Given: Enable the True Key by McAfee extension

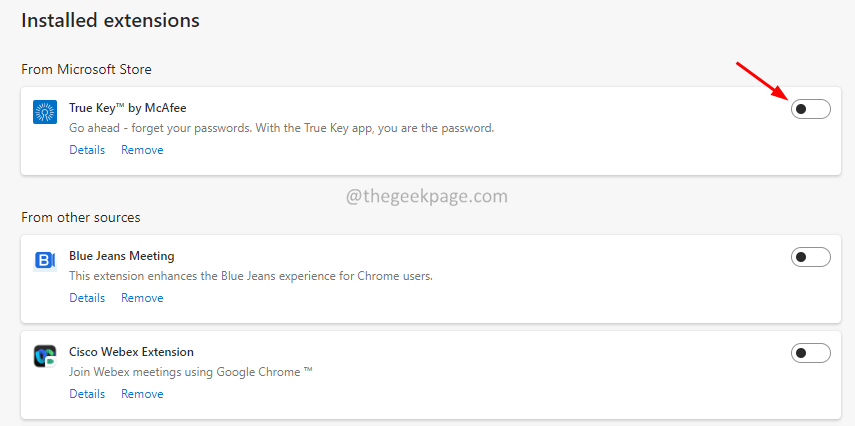Looking at the screenshot, I should (x=810, y=109).
